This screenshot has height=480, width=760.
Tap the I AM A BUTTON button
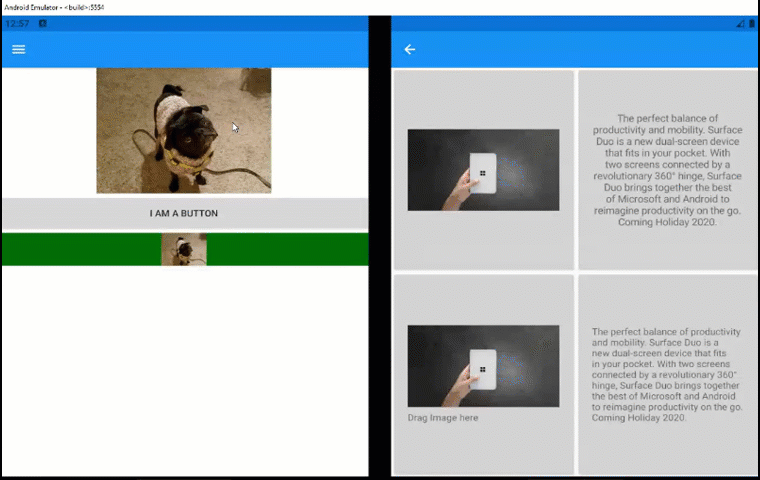coord(185,213)
